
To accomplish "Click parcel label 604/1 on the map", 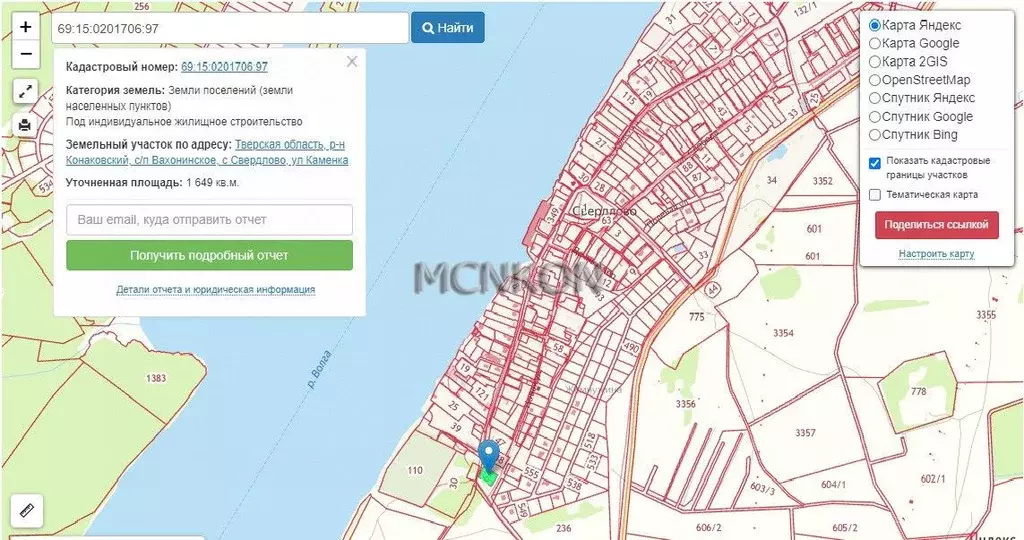I will point(833,484).
